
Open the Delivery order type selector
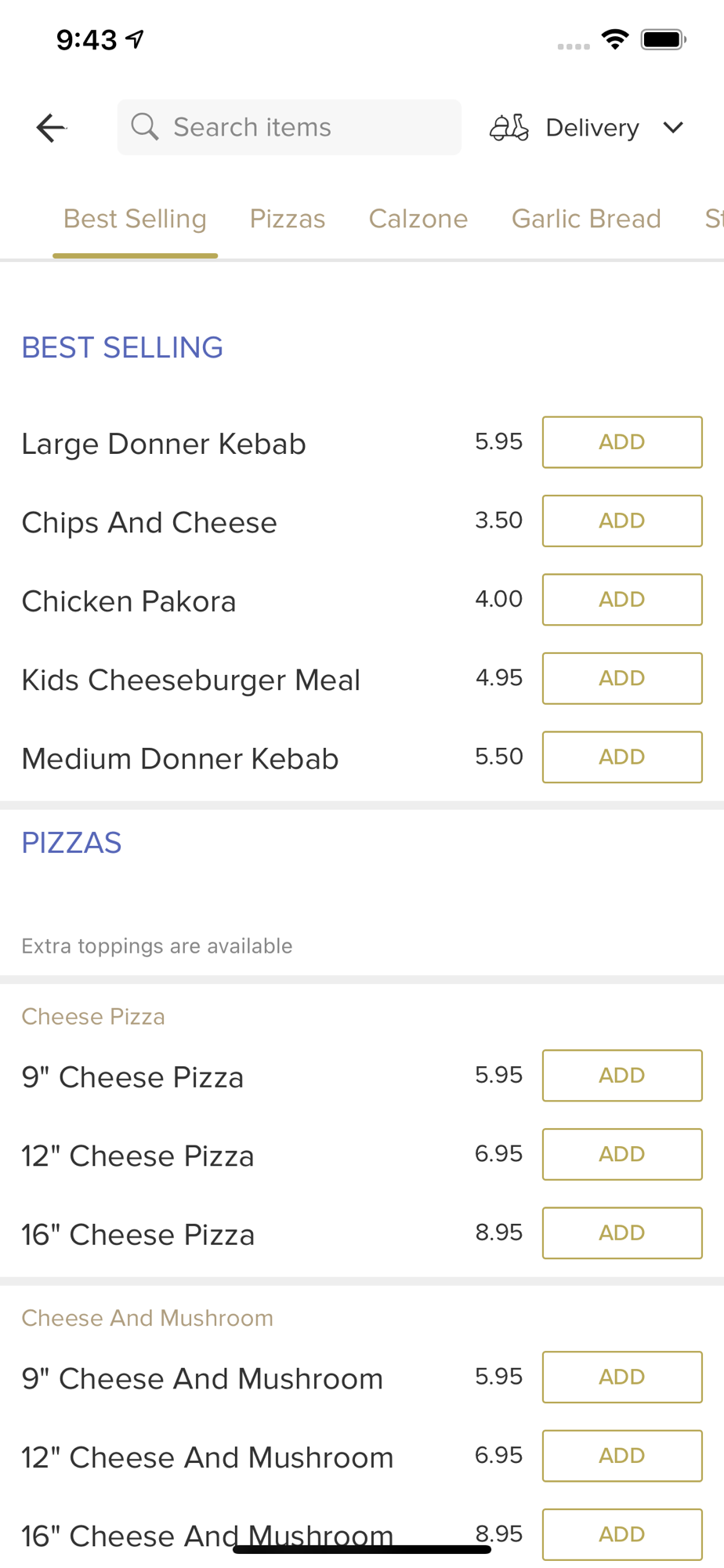click(x=587, y=127)
